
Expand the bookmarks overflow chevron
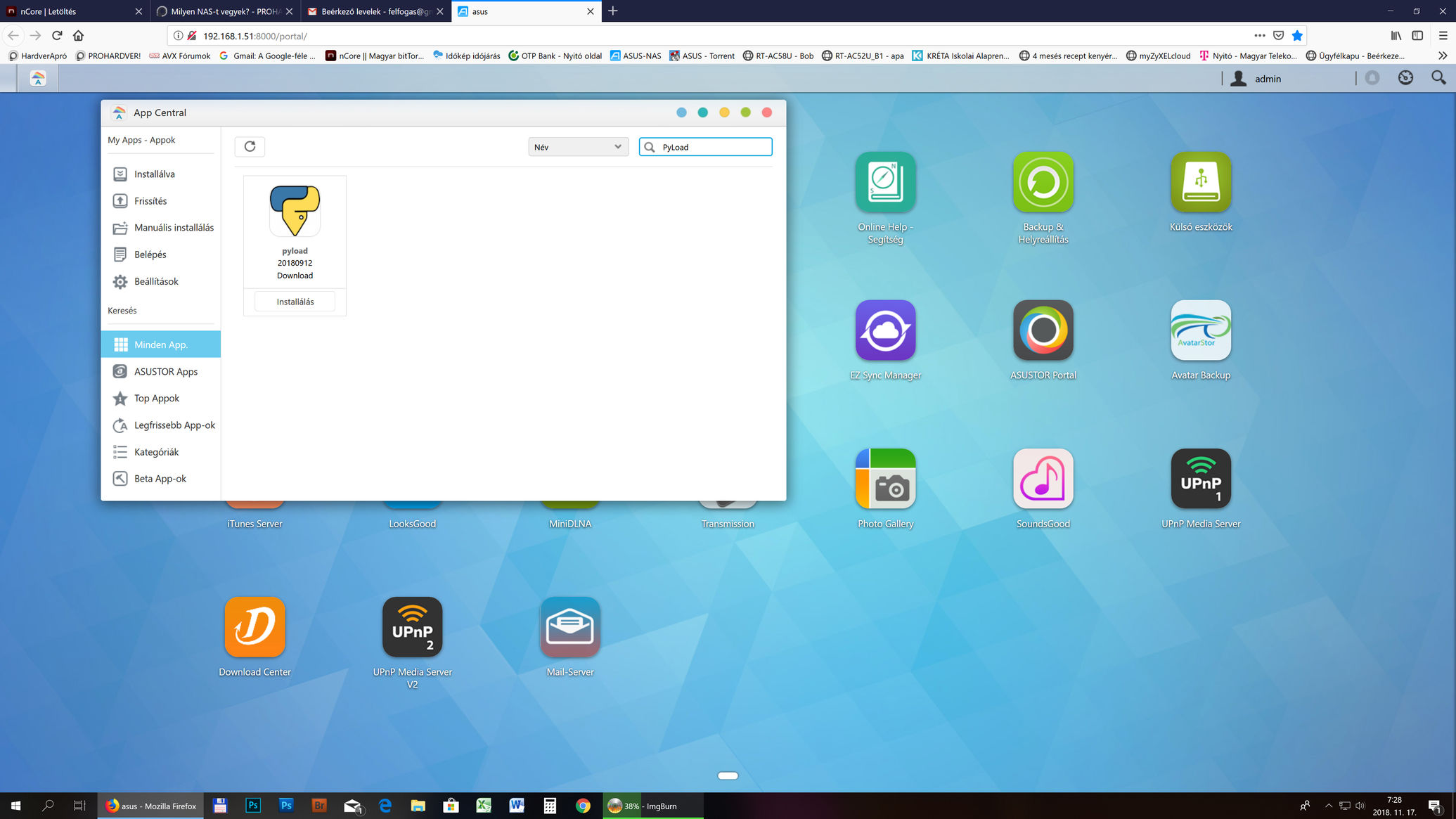tap(1442, 56)
